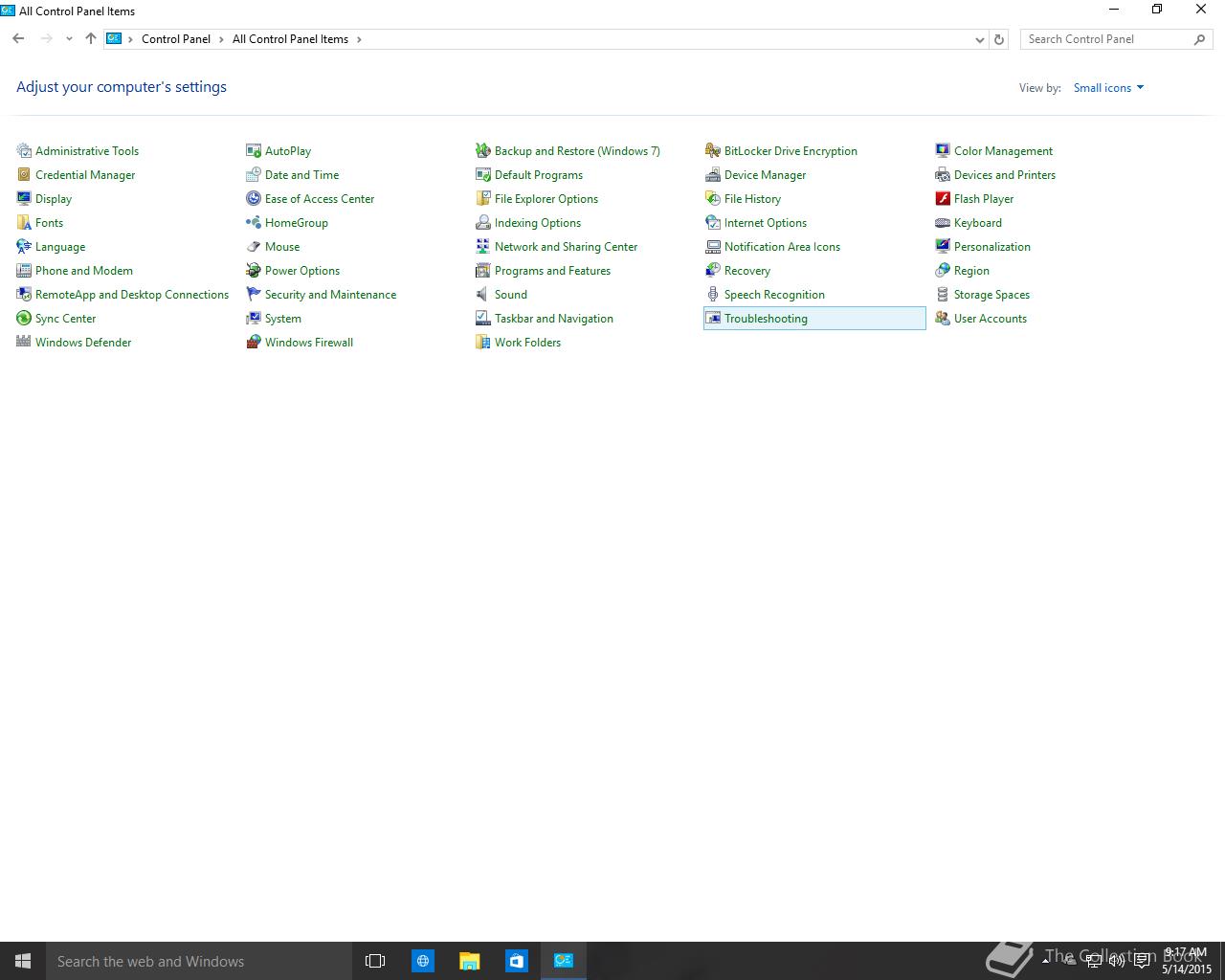Go up one level with Up arrow
The image size is (1225, 980).
tap(91, 39)
